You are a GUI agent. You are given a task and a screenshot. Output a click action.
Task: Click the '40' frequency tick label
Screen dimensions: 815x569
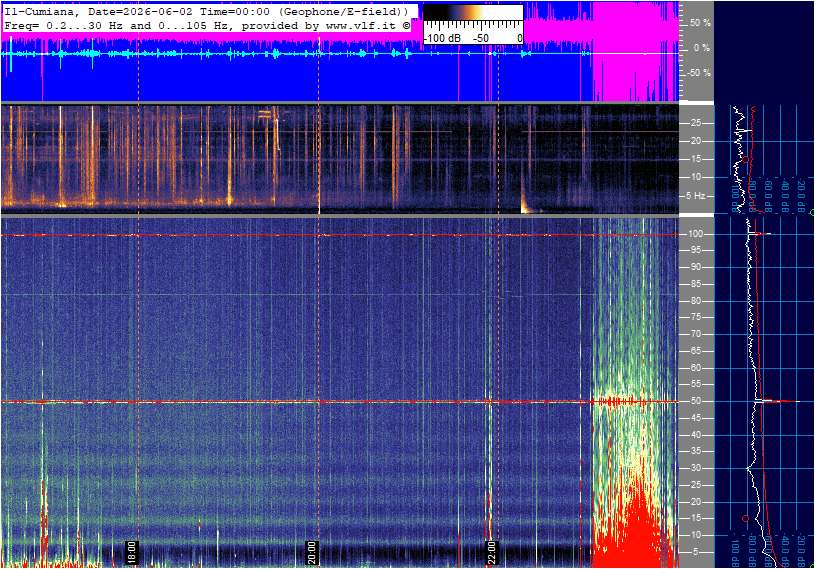(695, 435)
